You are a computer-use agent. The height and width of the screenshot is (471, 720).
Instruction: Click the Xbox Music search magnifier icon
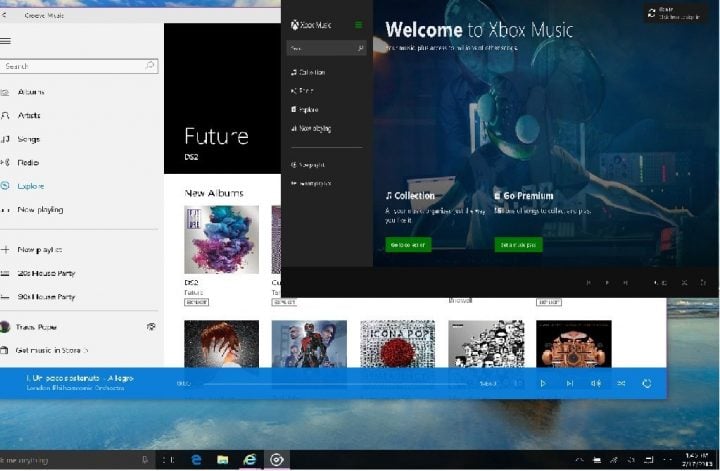point(360,48)
